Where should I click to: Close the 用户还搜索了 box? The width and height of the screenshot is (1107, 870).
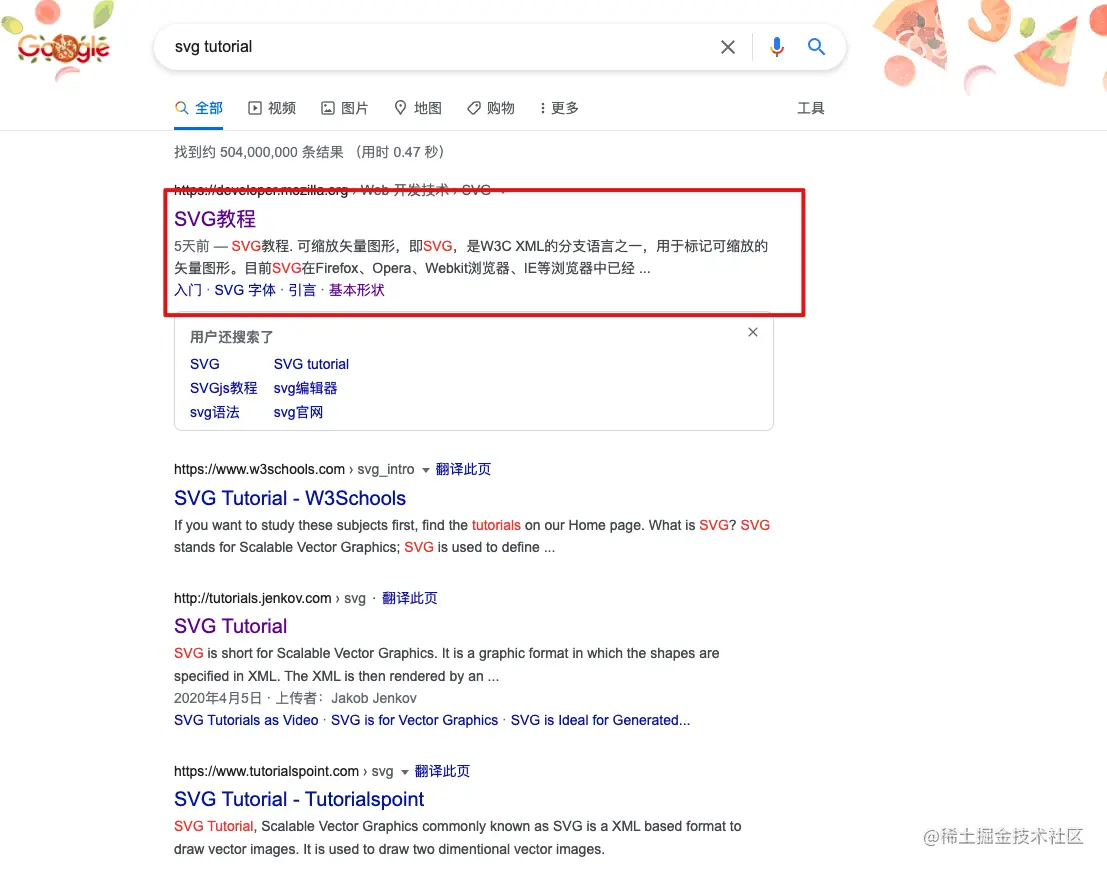[x=753, y=332]
